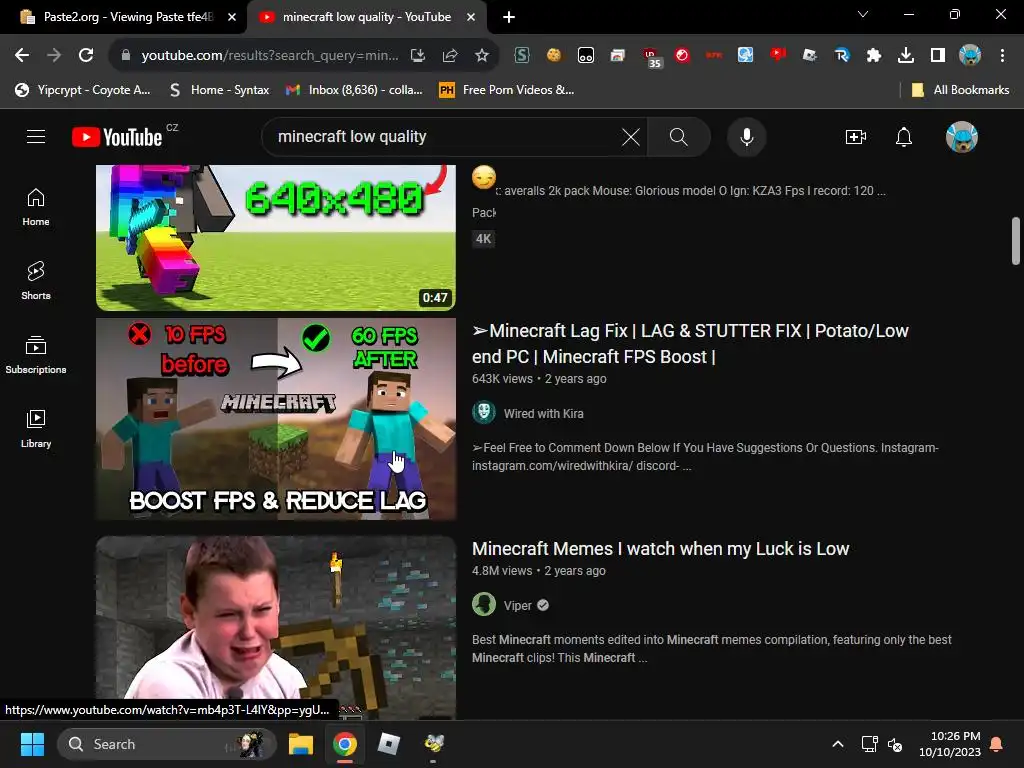Image resolution: width=1024 pixels, height=768 pixels.
Task: Click the 4K badge on first result
Action: pos(483,238)
